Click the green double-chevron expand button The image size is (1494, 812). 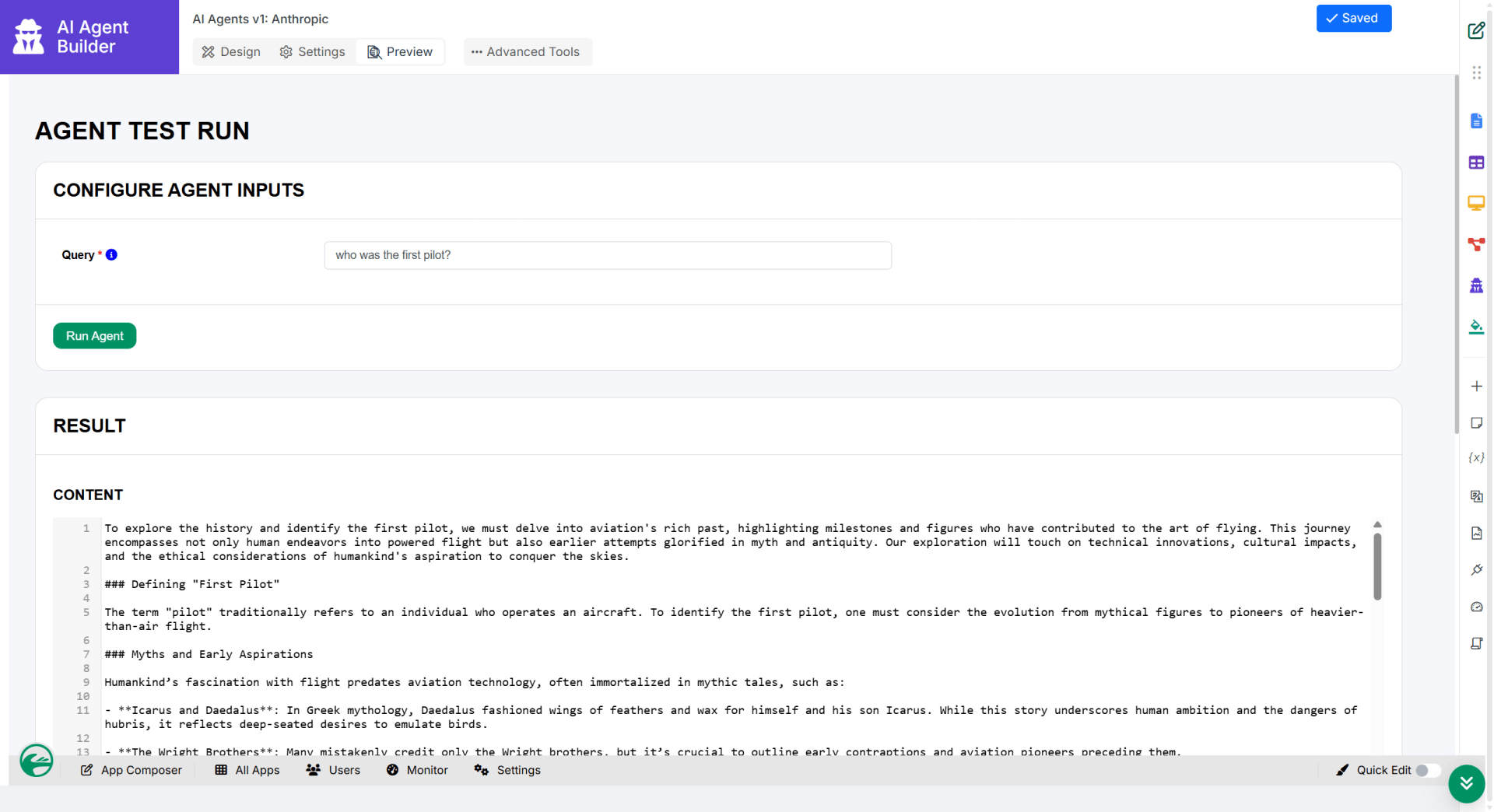1466,783
